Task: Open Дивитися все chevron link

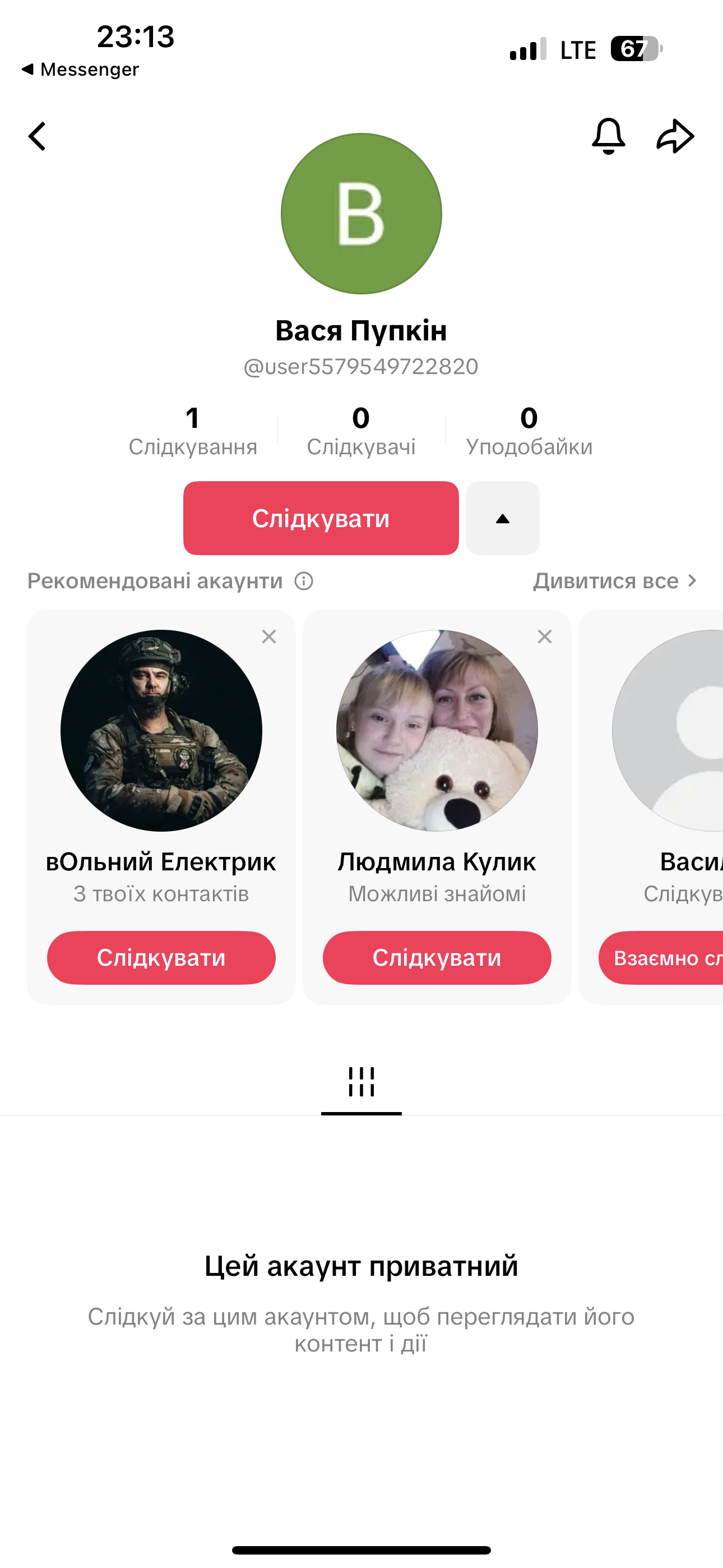Action: [x=615, y=582]
